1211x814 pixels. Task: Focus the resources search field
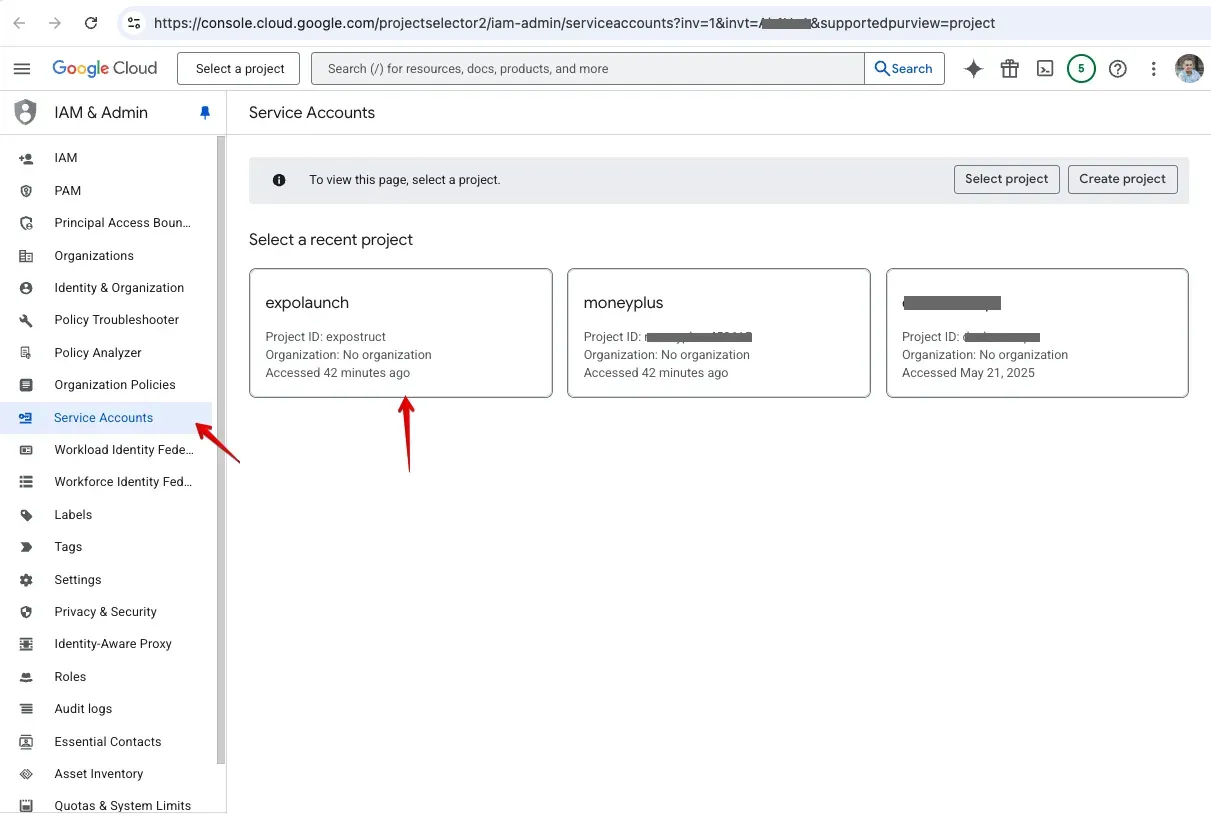(588, 69)
